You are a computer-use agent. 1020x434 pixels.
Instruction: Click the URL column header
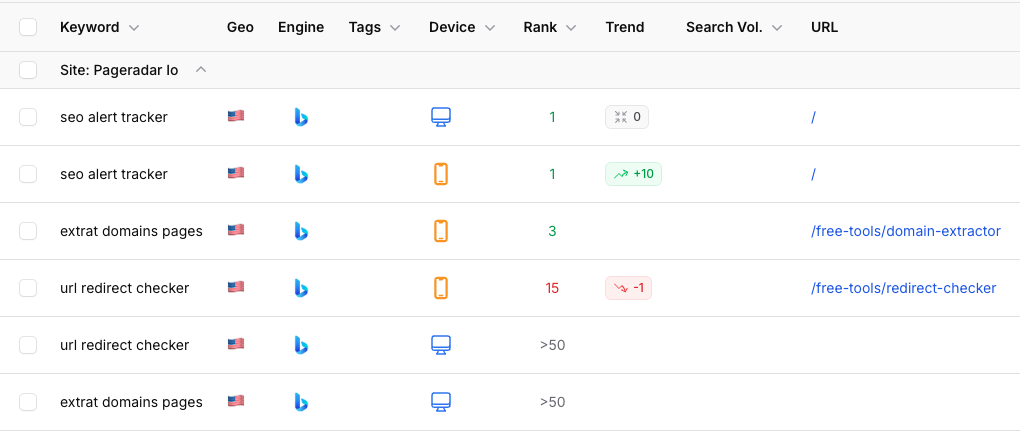(x=824, y=27)
